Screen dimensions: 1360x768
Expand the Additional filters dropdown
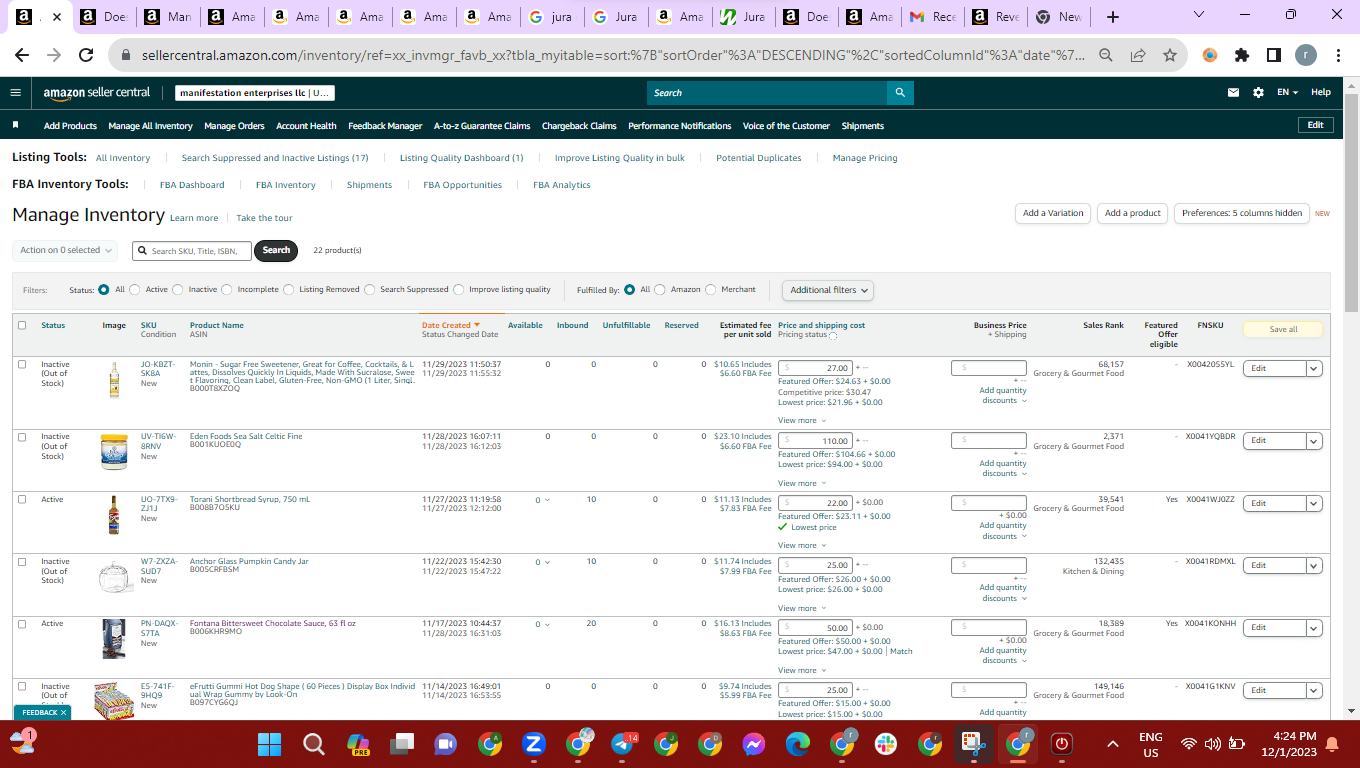pos(828,290)
